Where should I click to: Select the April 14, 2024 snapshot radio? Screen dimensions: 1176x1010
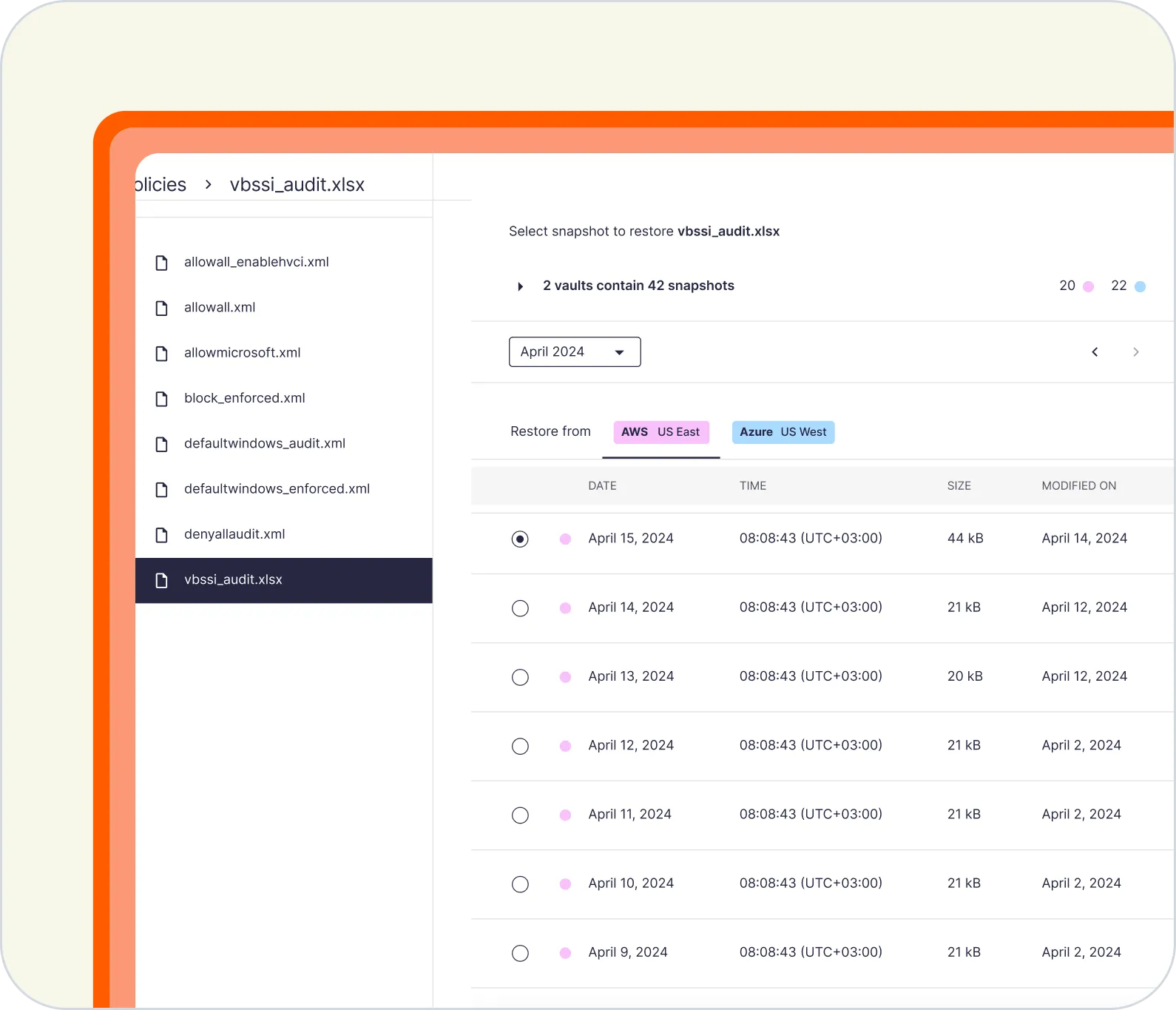click(x=520, y=608)
